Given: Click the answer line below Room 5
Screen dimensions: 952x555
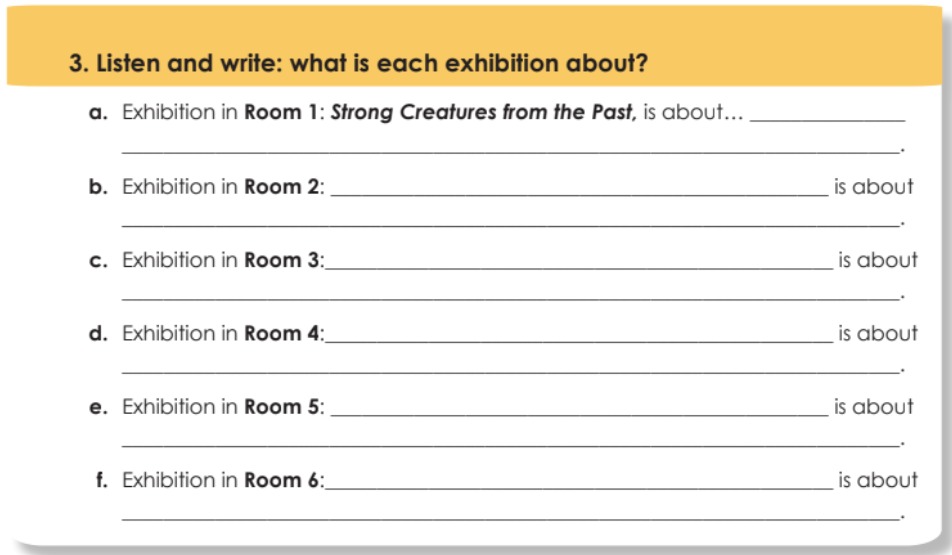Looking at the screenshot, I should coord(510,440).
